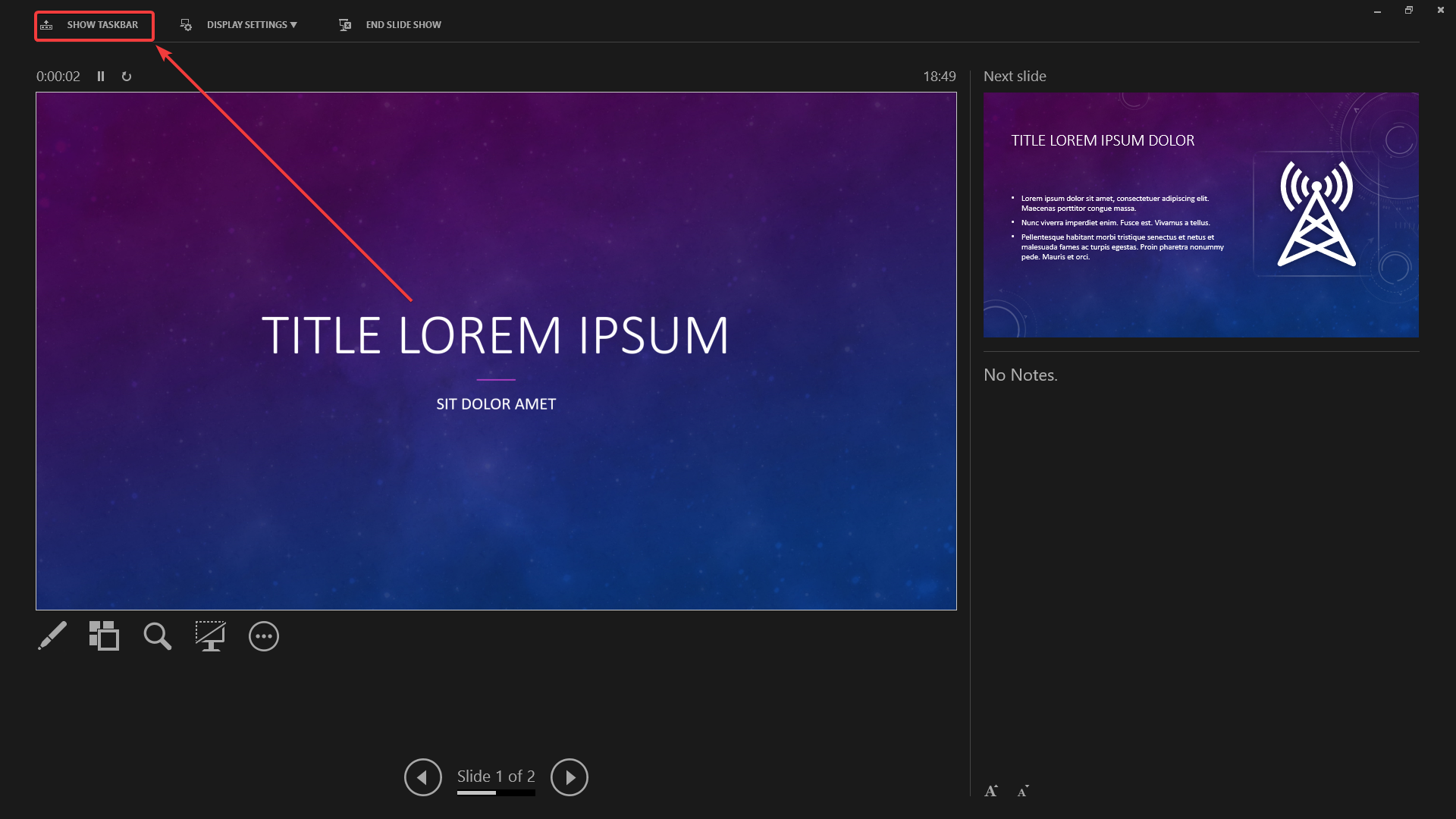This screenshot has width=1456, height=819.
Task: Click the No Notes text area
Action: pos(1021,375)
